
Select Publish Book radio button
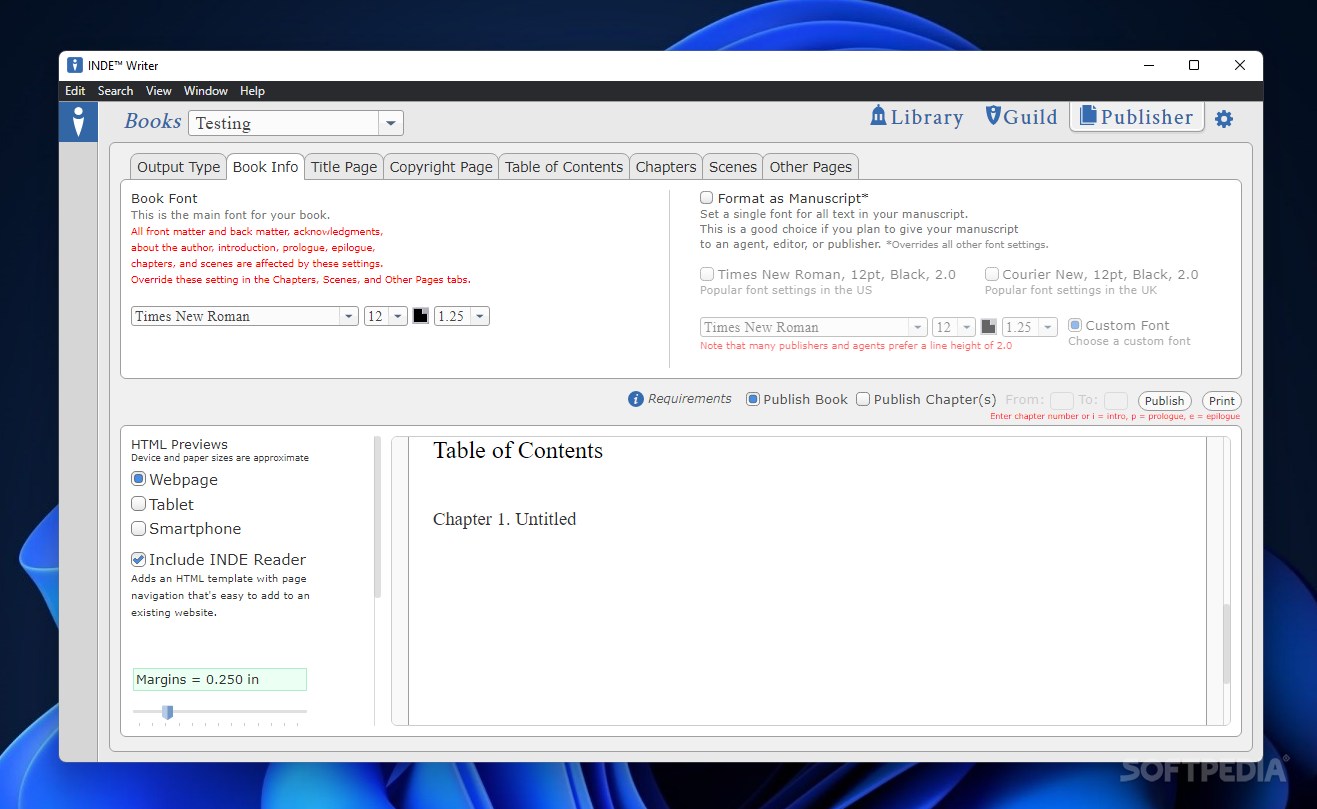tap(753, 399)
